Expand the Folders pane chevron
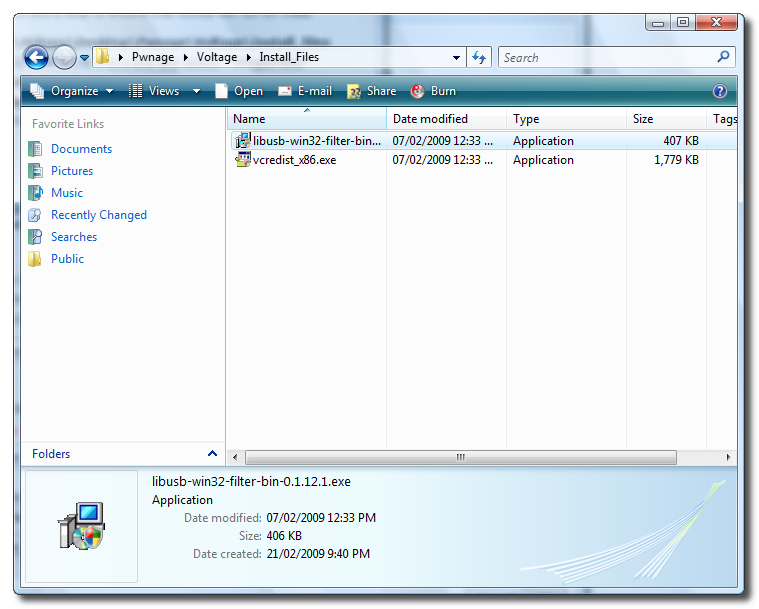This screenshot has height=609, width=759. pos(212,454)
